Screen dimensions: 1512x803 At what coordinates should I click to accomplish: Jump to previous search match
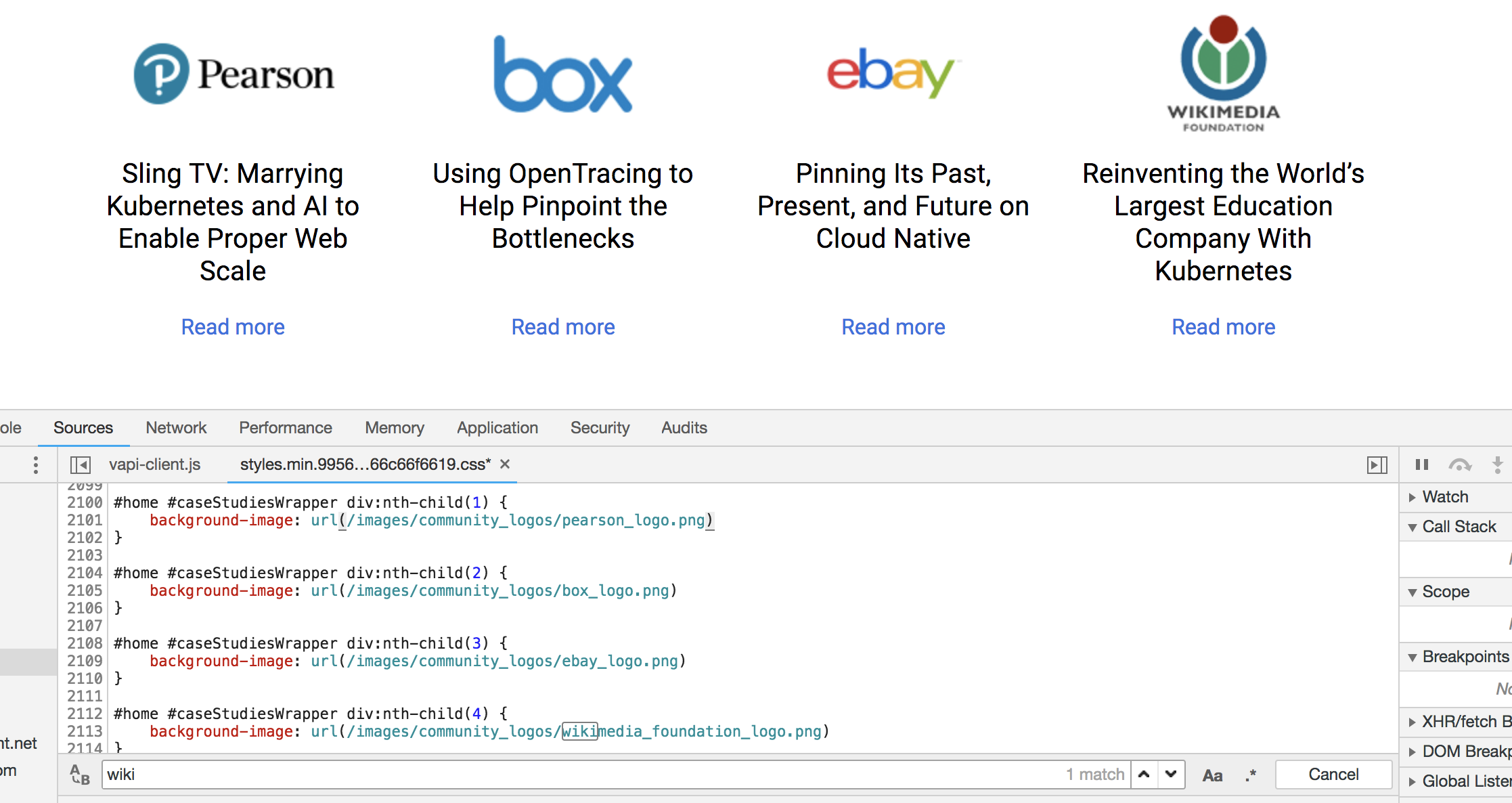coord(1144,775)
